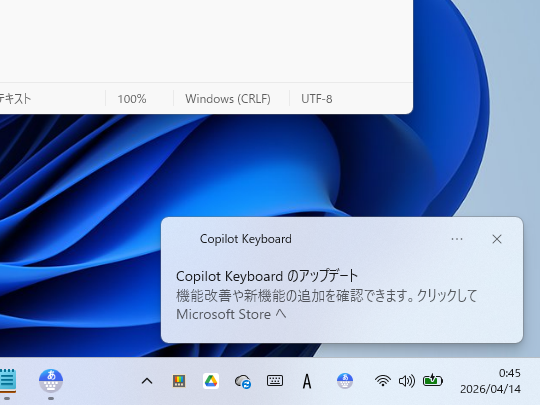
Task: Open the clock showing 0:45
Action: [x=510, y=373]
